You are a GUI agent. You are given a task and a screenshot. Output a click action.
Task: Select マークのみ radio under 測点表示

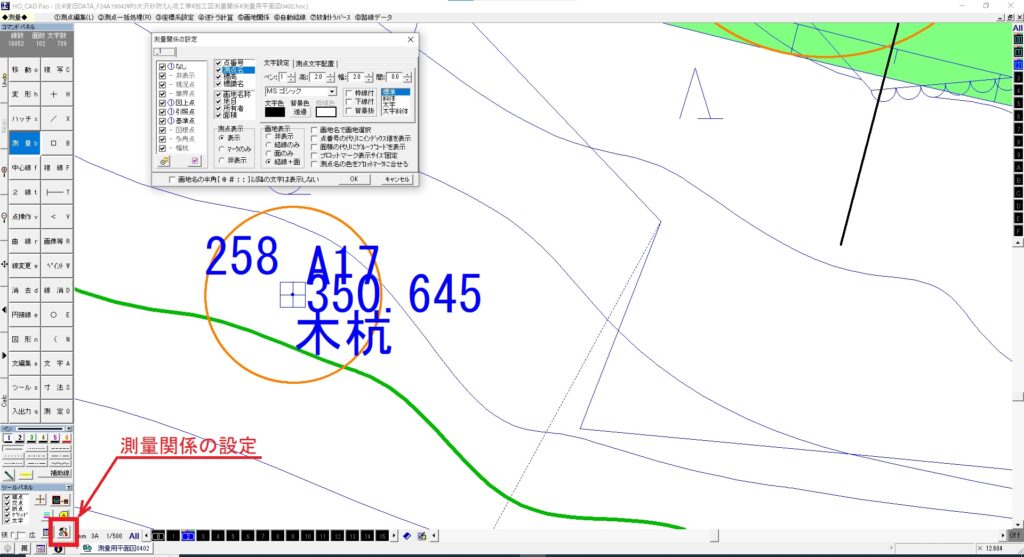point(221,149)
